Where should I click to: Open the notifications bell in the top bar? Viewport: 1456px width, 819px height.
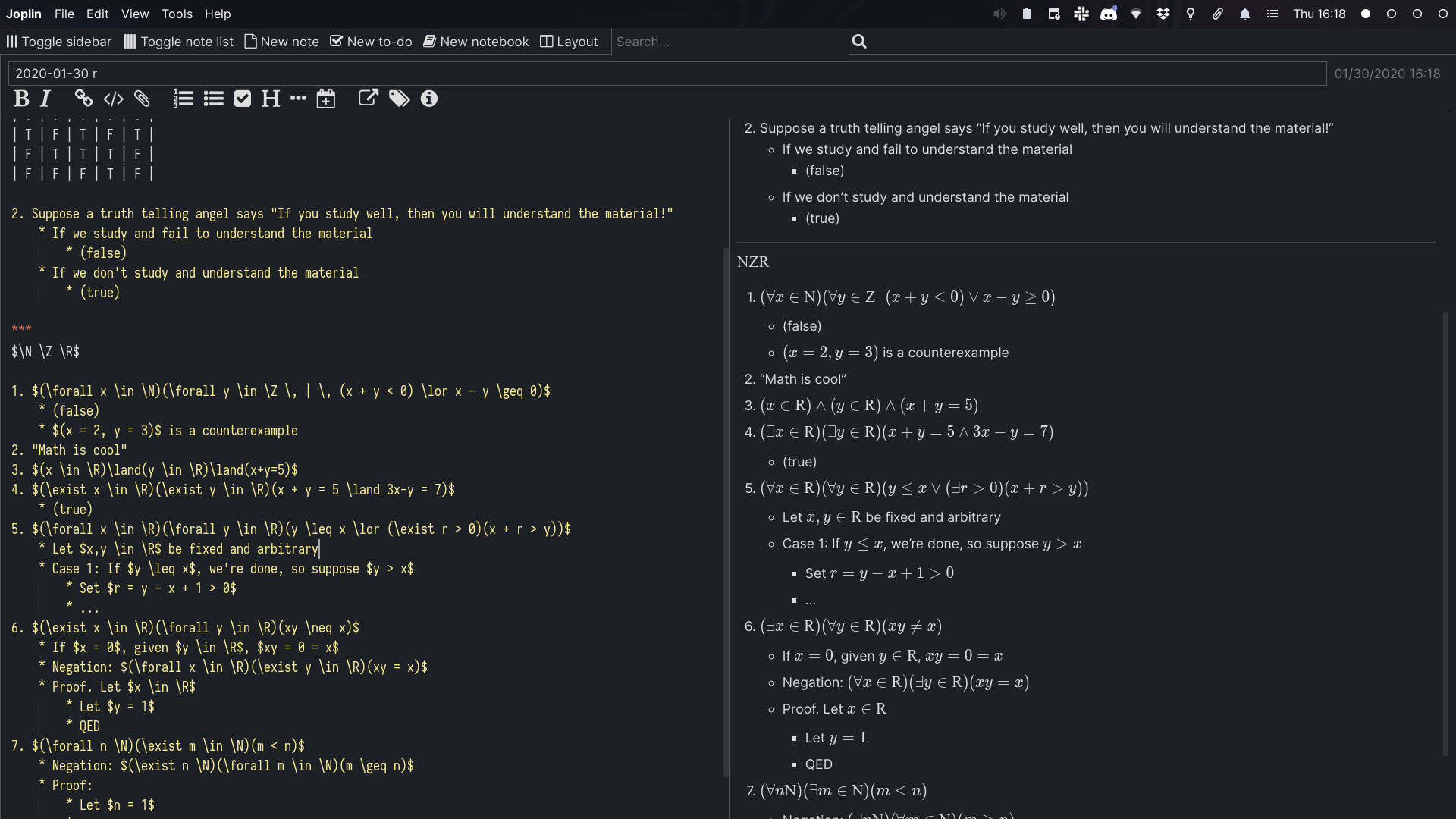[1245, 14]
